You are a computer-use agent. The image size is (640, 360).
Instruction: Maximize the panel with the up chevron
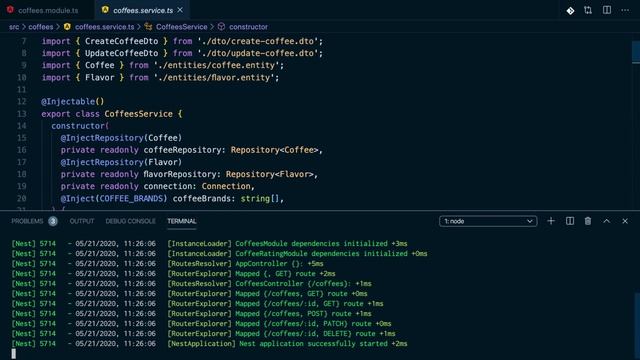tap(607, 221)
